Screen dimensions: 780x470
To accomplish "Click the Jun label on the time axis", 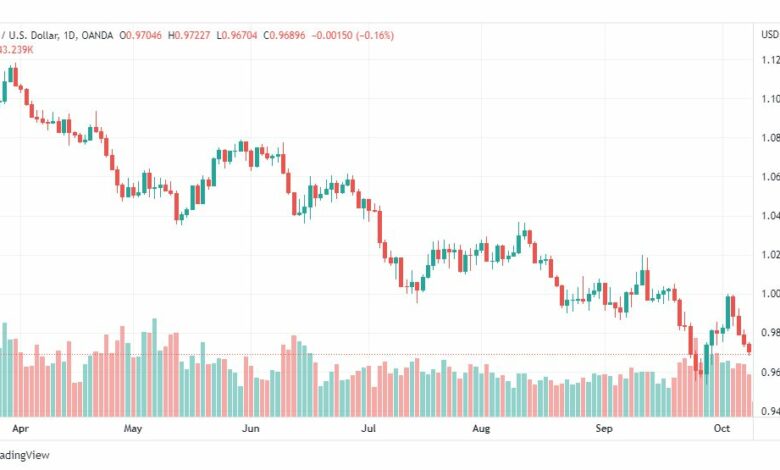I will pyautogui.click(x=251, y=428).
